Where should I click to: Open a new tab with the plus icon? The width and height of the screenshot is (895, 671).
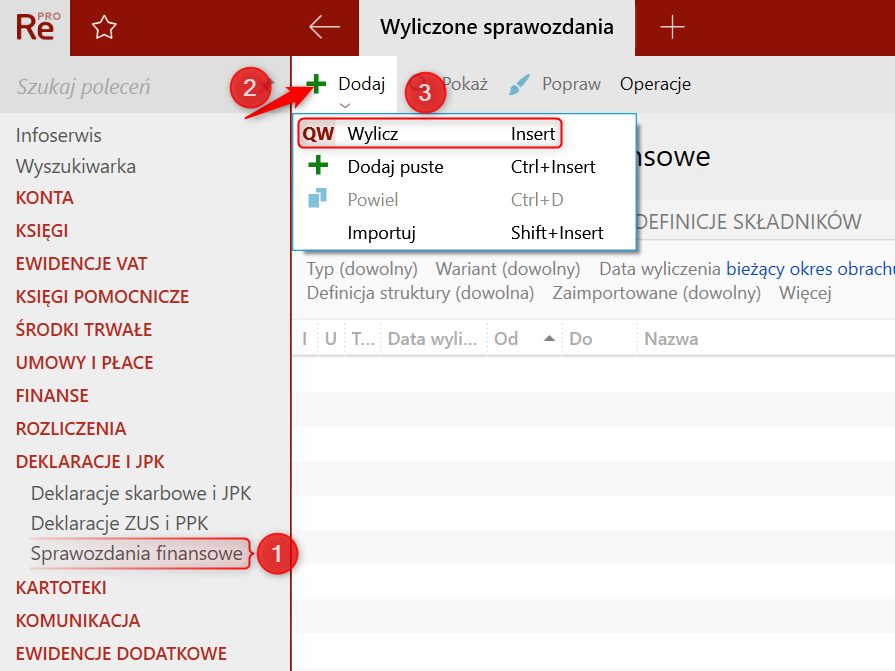click(672, 27)
